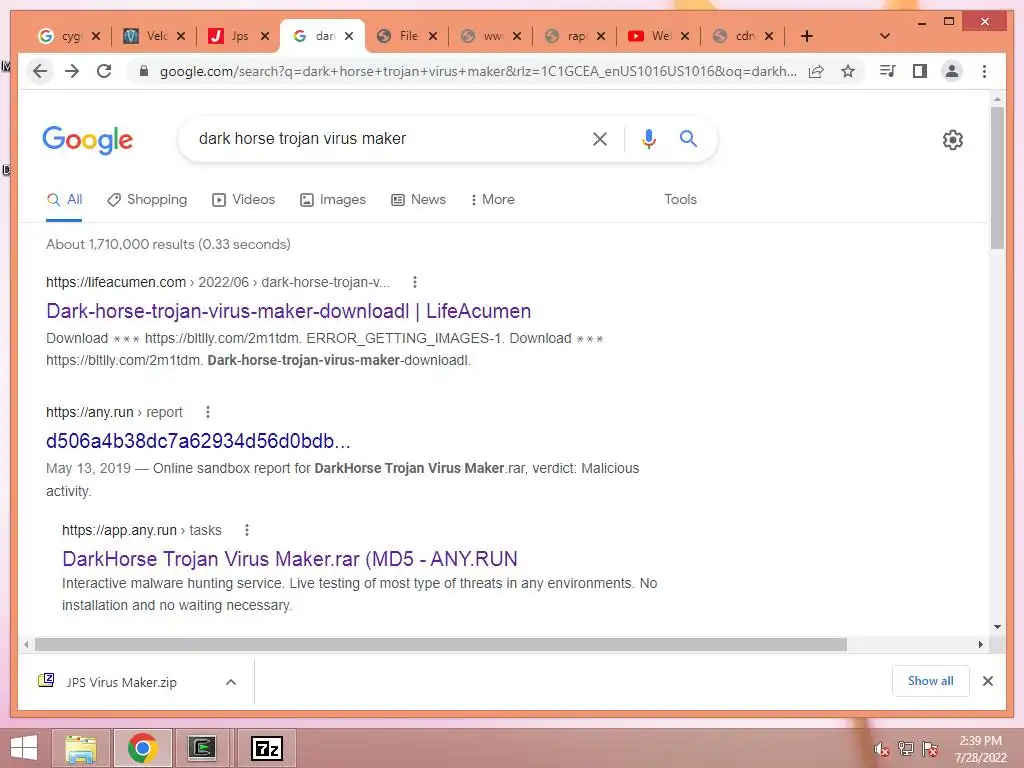
Task: Start voice search with microphone
Action: [x=648, y=138]
